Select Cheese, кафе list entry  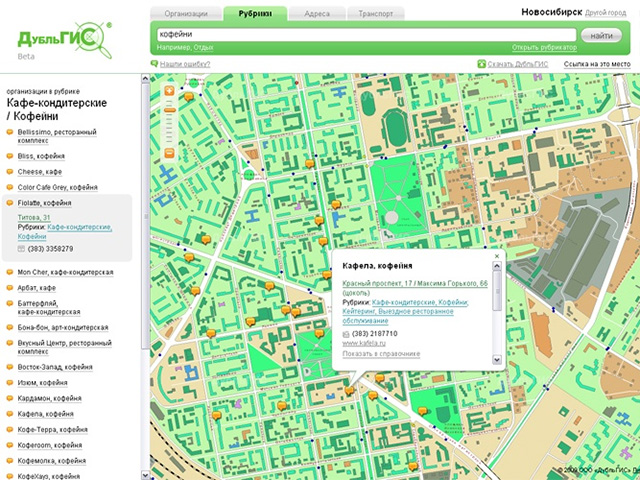click(x=40, y=172)
